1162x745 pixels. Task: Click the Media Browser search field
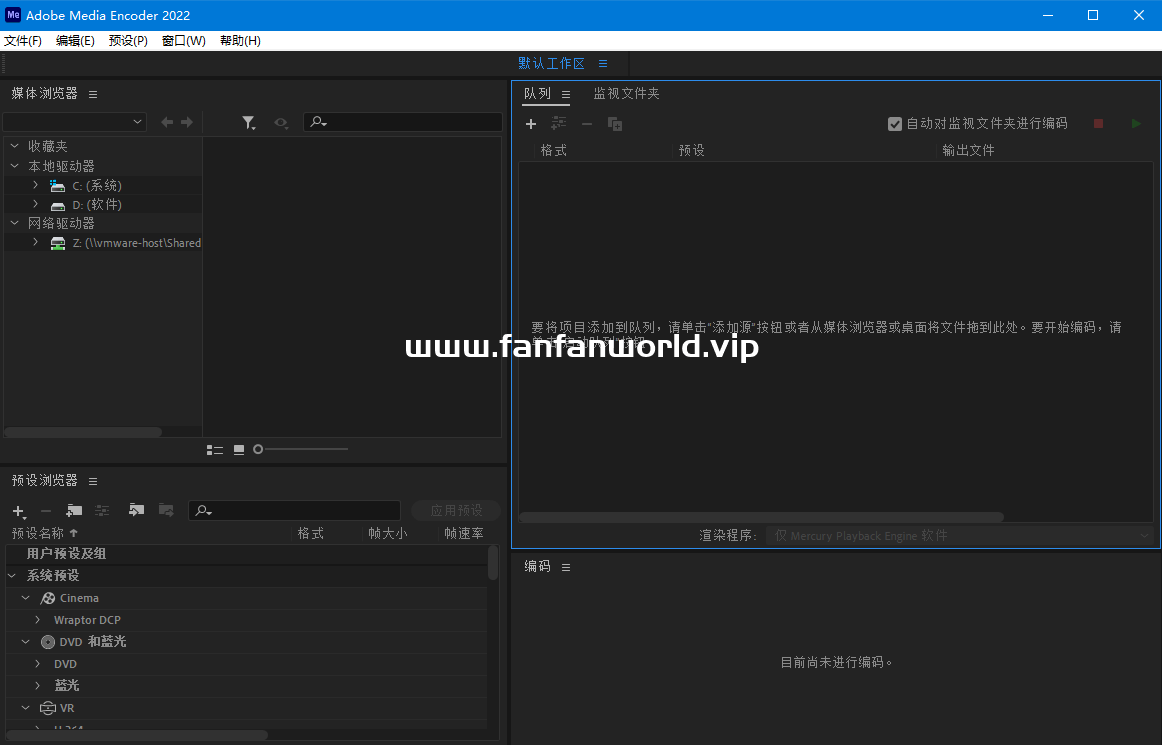point(403,122)
